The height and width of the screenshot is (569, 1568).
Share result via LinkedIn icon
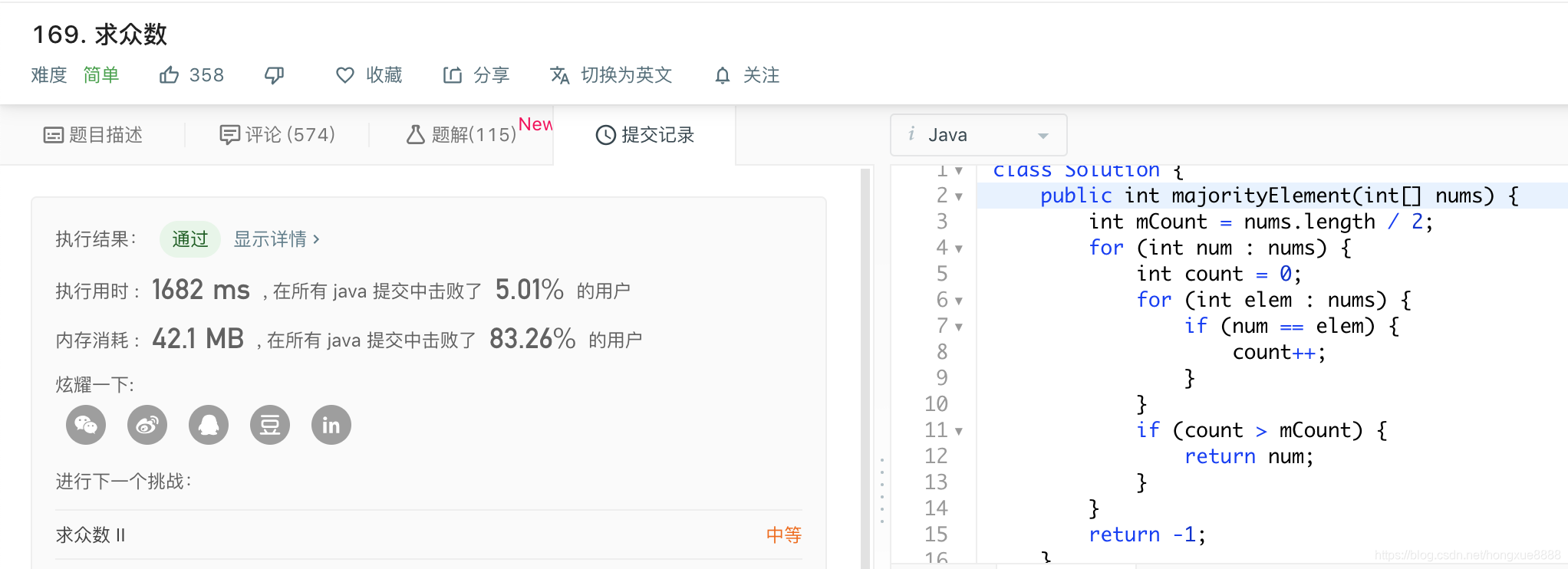[331, 425]
